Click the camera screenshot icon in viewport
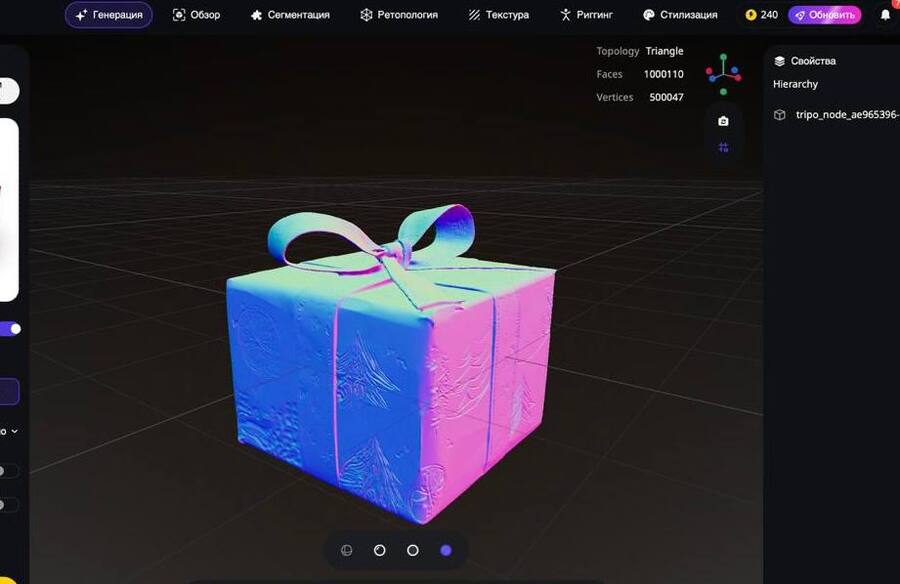Screen dimensions: 900x584 [723, 121]
